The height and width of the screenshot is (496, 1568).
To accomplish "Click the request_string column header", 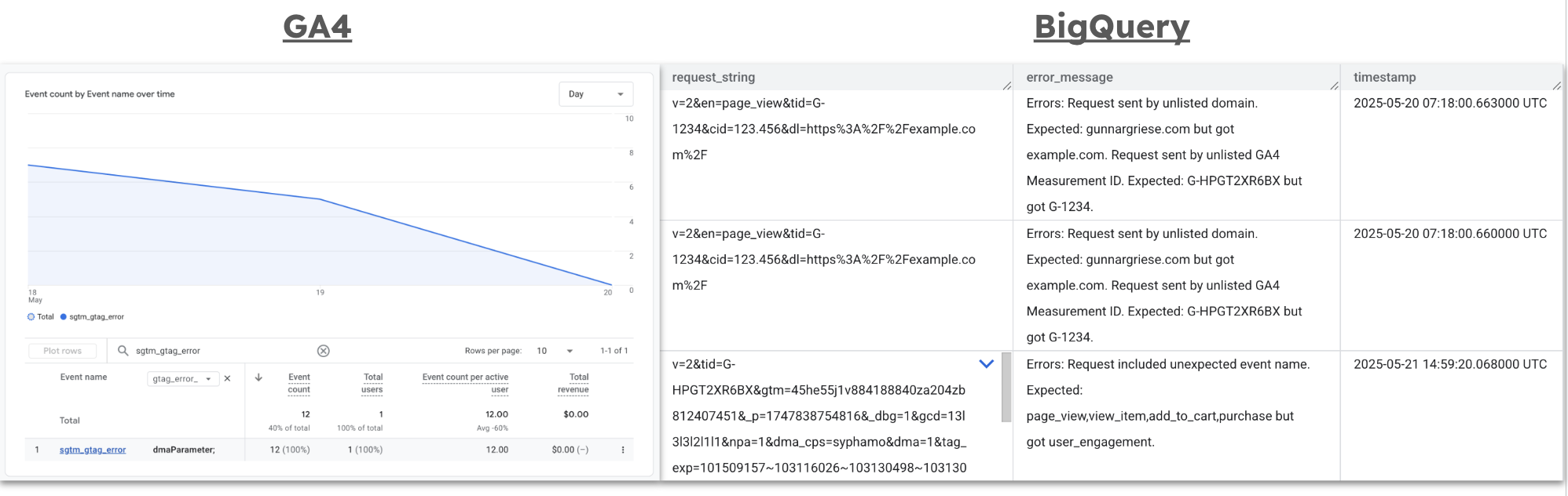I will coord(713,78).
